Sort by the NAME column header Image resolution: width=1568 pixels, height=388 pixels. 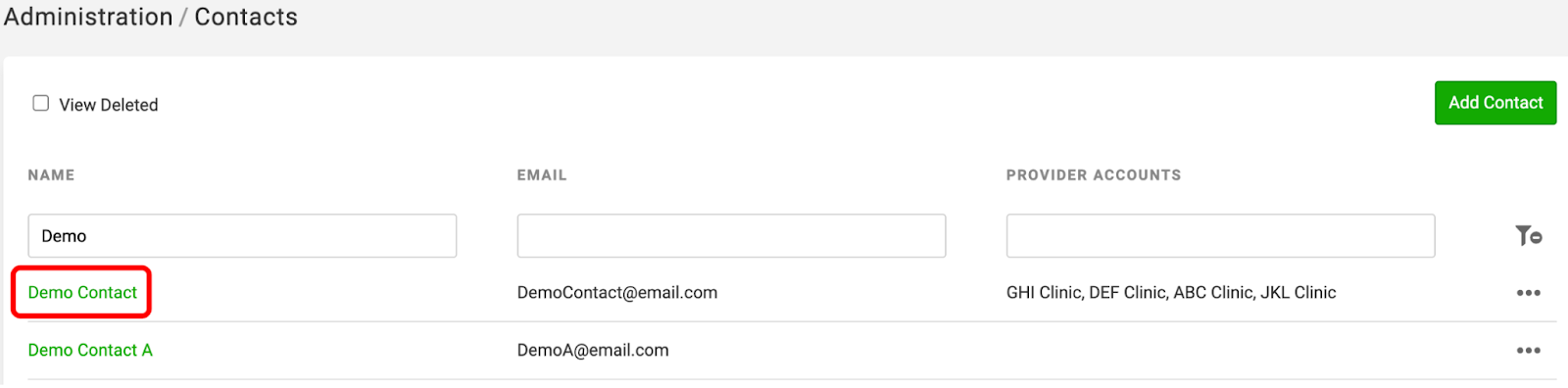(51, 175)
